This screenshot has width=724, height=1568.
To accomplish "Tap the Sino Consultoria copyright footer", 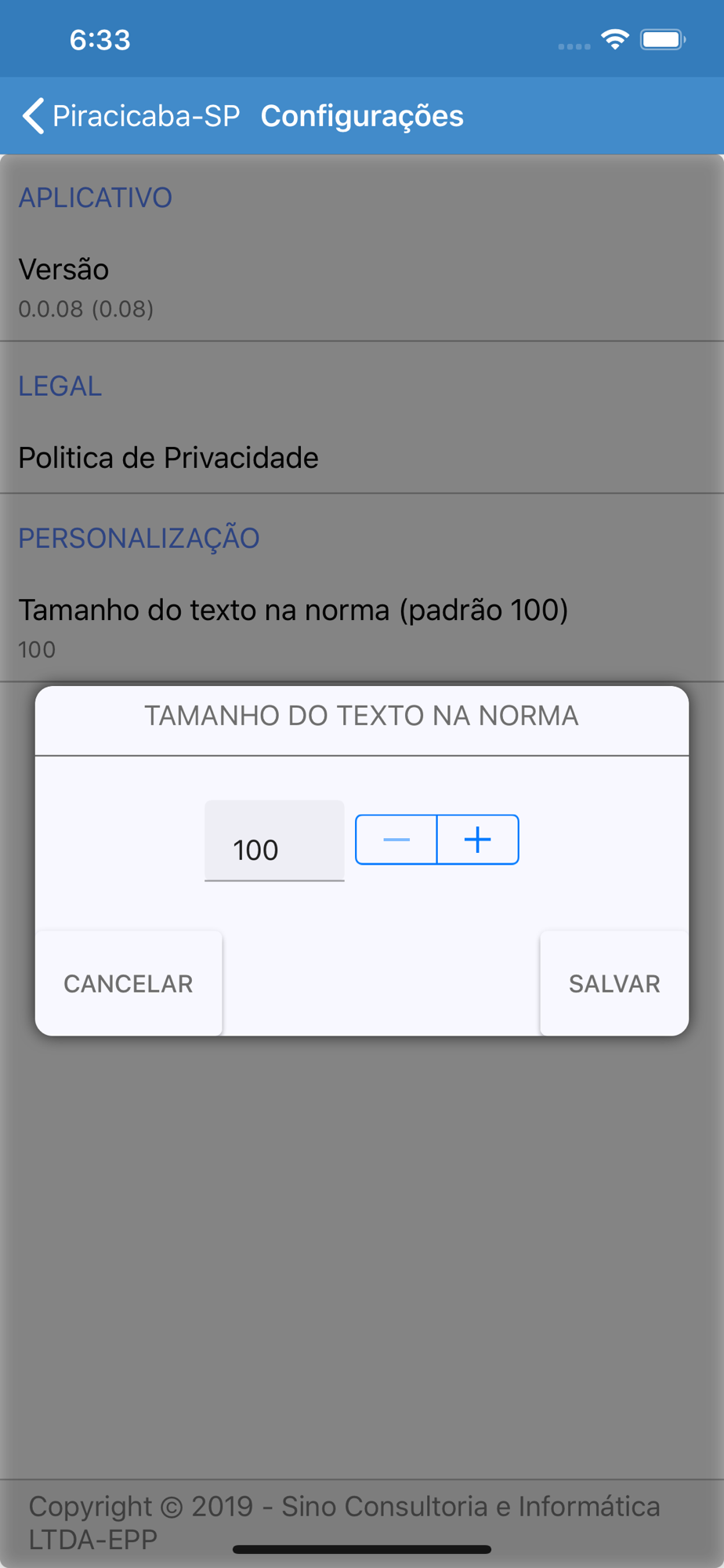I will (345, 1521).
